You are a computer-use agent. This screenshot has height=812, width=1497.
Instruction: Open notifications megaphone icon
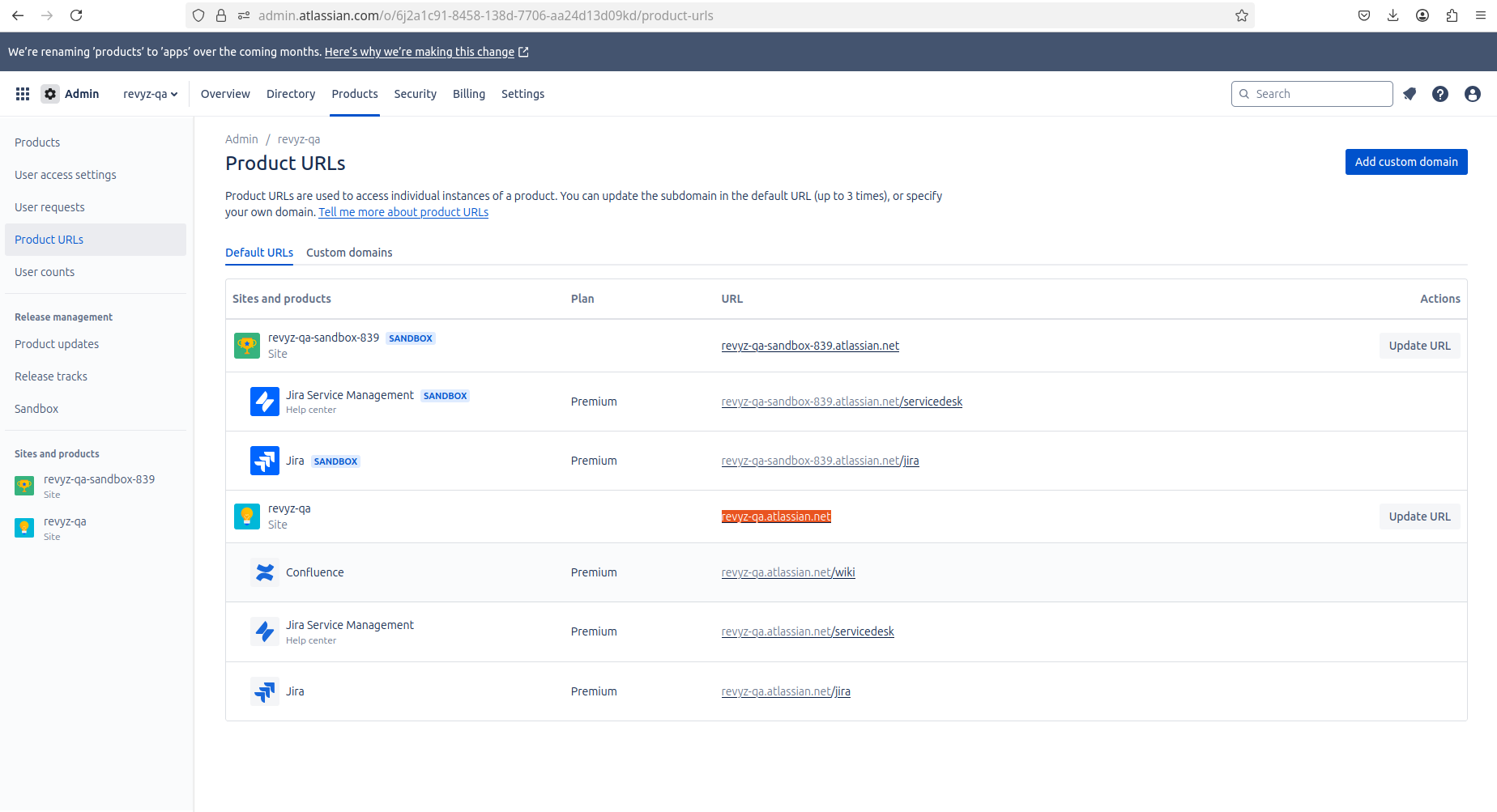pos(1410,94)
